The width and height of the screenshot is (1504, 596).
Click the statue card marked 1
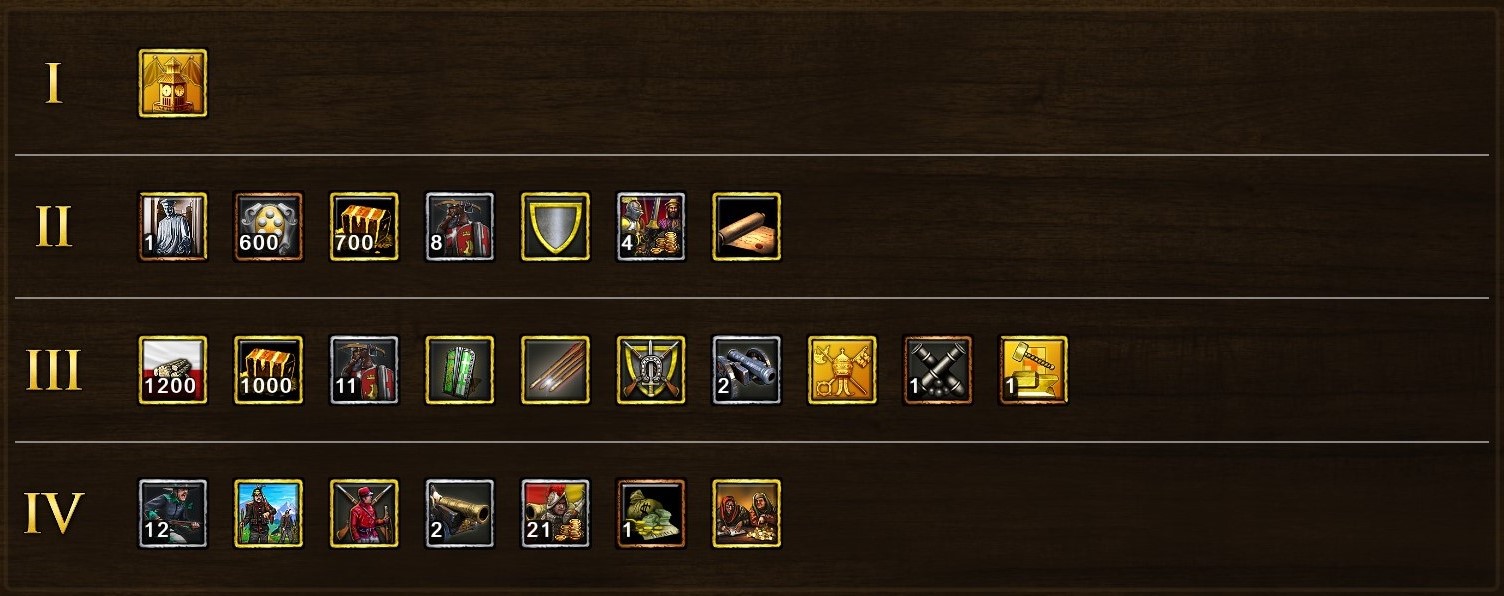click(173, 227)
